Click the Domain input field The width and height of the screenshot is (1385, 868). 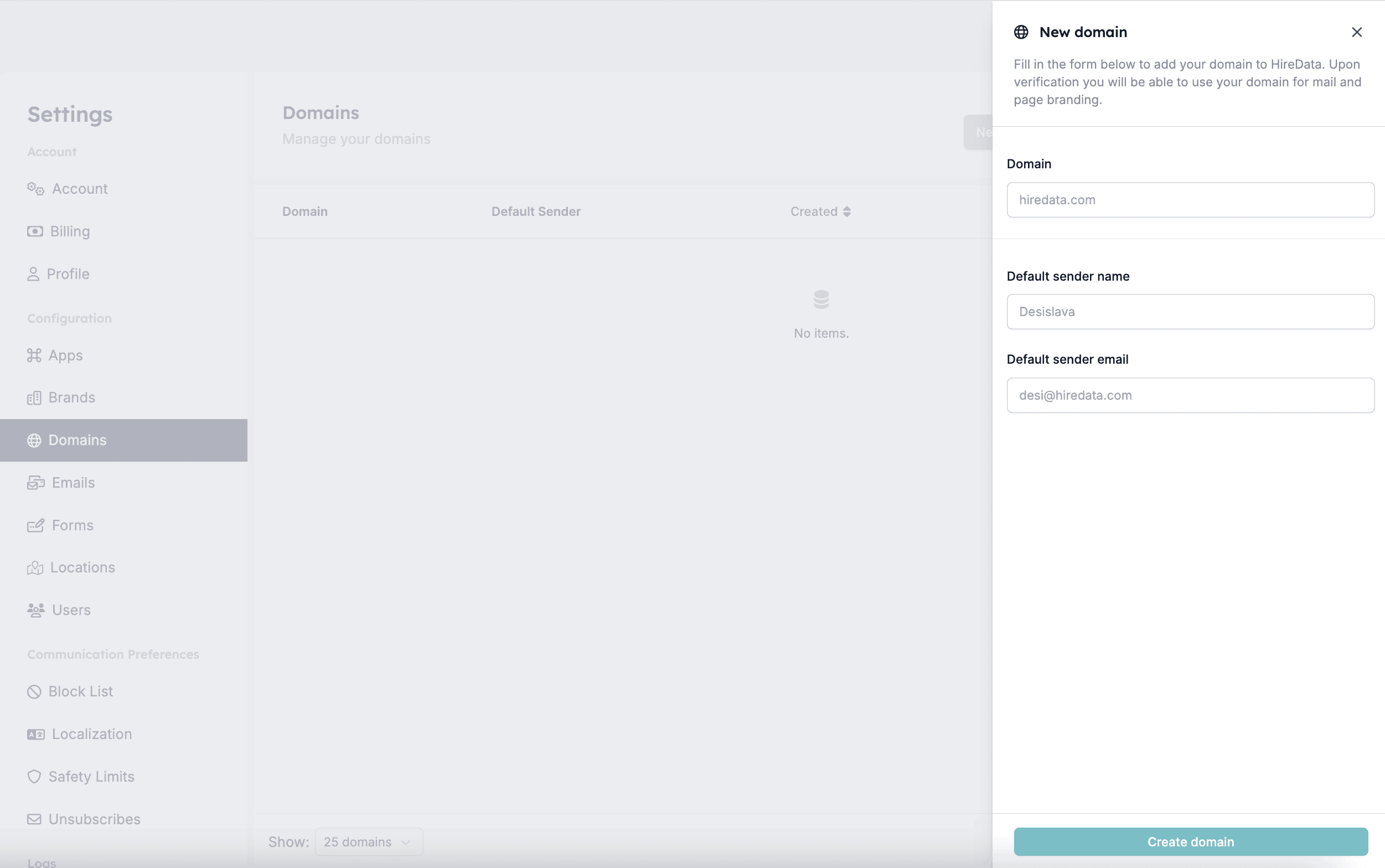1190,200
